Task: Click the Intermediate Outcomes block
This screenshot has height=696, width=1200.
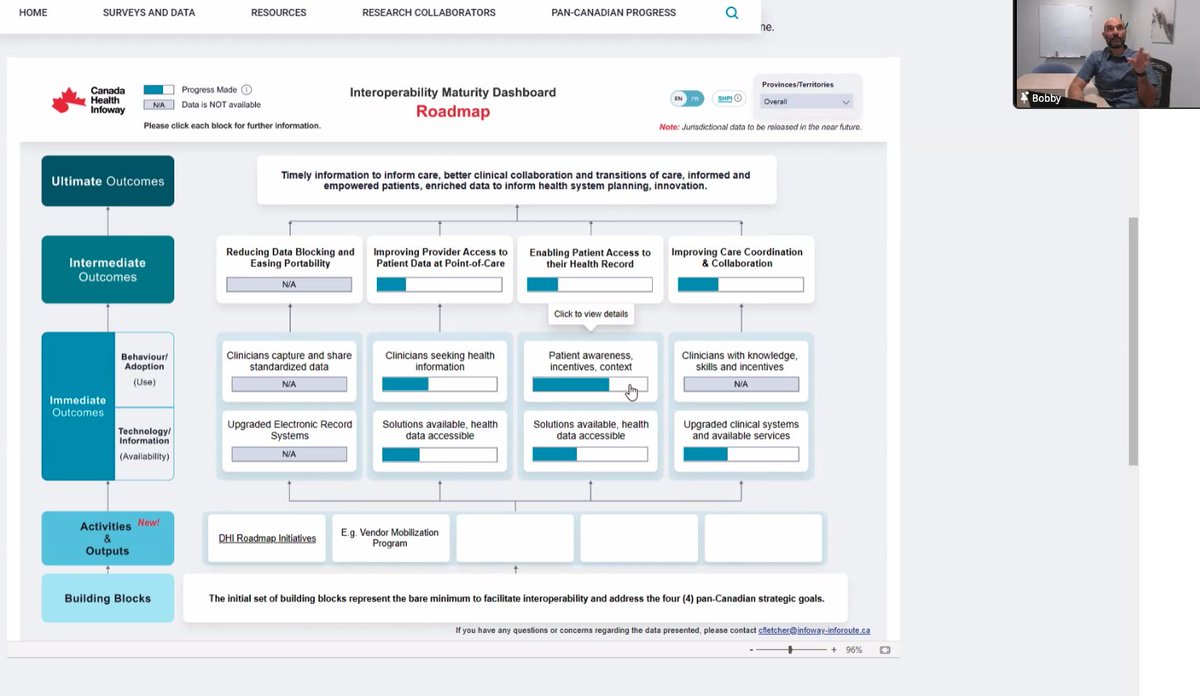Action: [x=107, y=270]
